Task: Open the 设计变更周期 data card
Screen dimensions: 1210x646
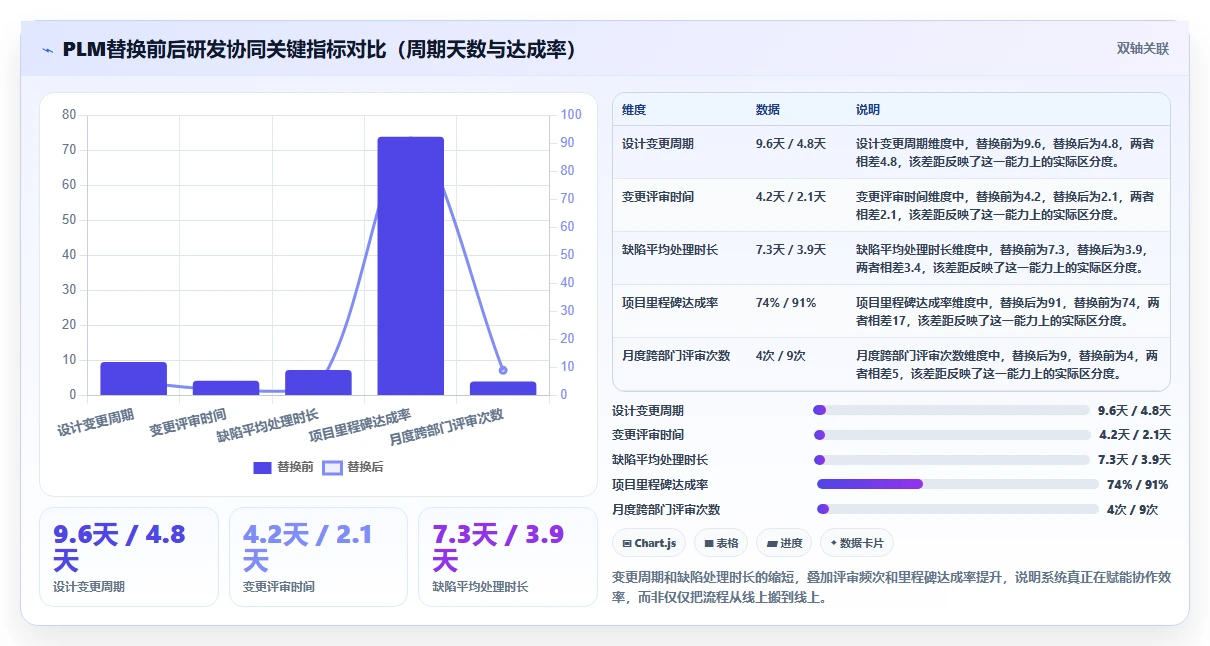Action: [x=129, y=557]
